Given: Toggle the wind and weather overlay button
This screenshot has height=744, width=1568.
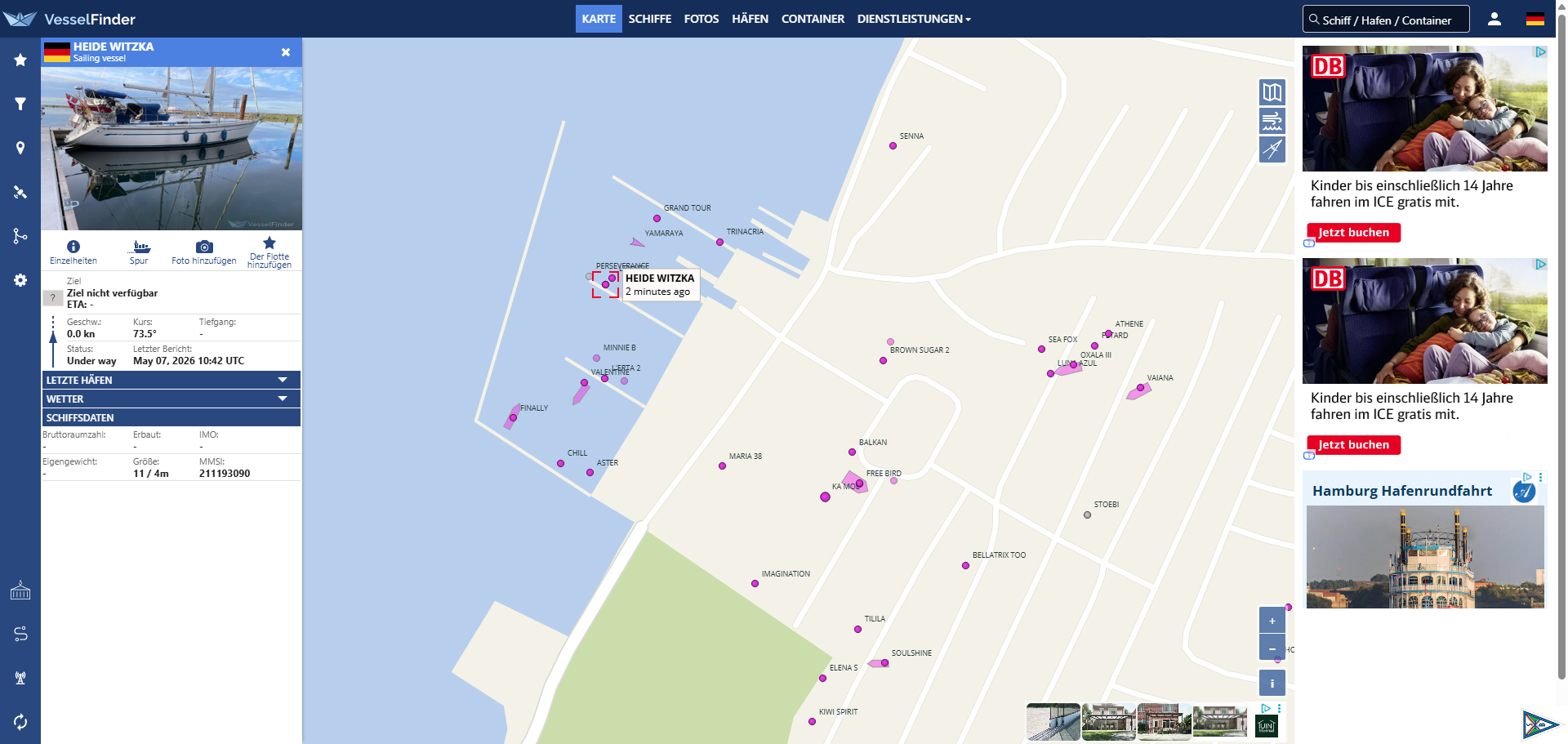Looking at the screenshot, I should pyautogui.click(x=1272, y=121).
